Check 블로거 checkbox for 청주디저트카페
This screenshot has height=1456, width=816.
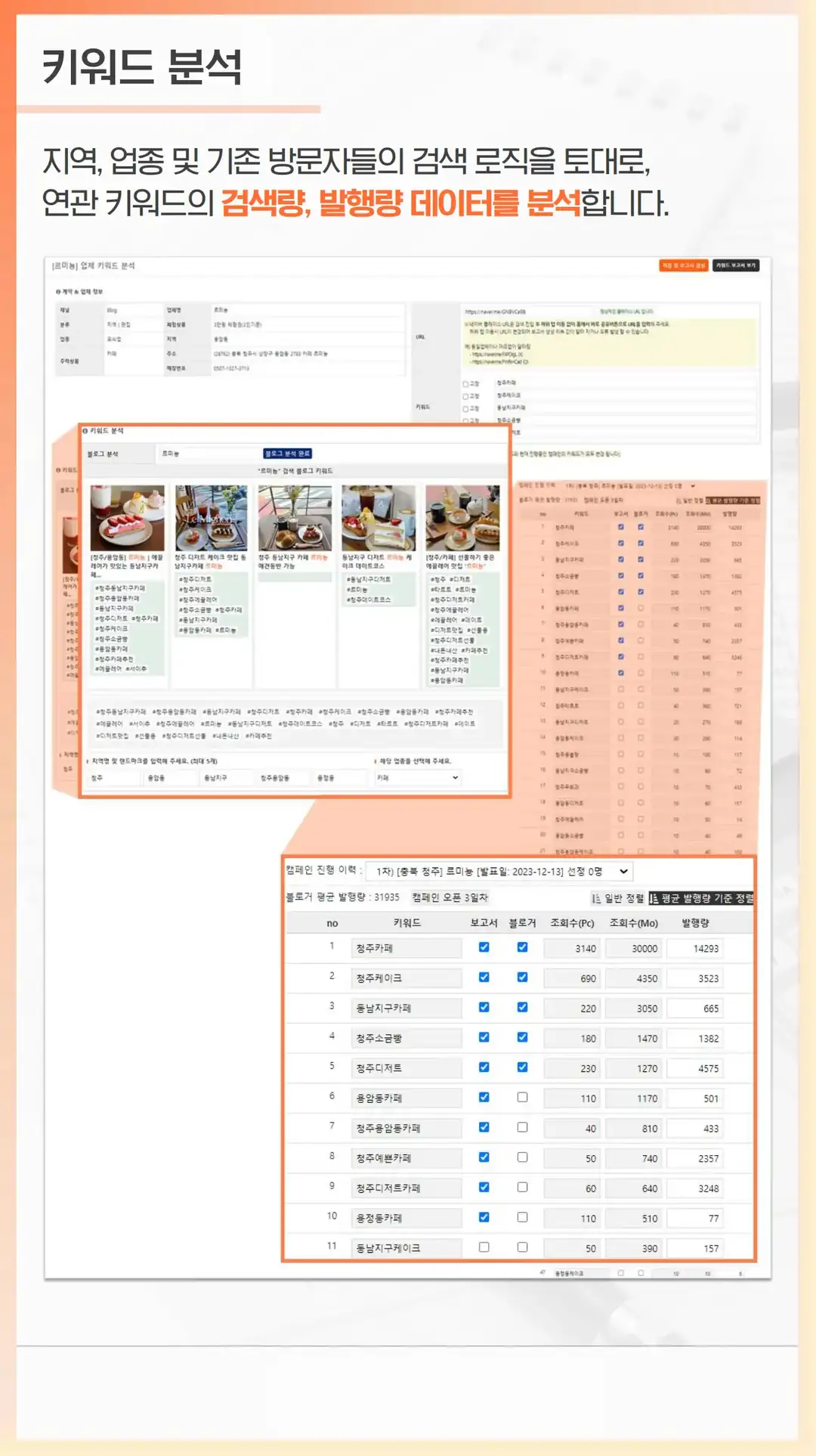522,1187
